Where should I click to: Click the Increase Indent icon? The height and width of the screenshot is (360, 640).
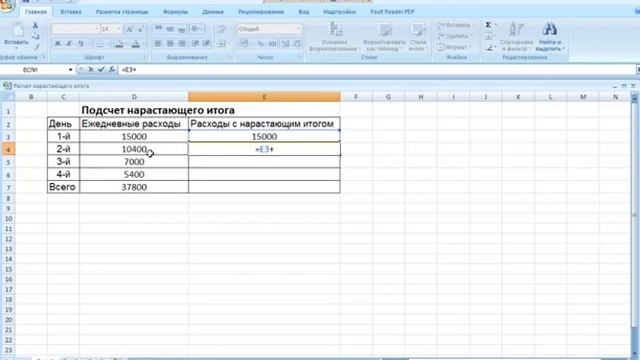[207, 43]
